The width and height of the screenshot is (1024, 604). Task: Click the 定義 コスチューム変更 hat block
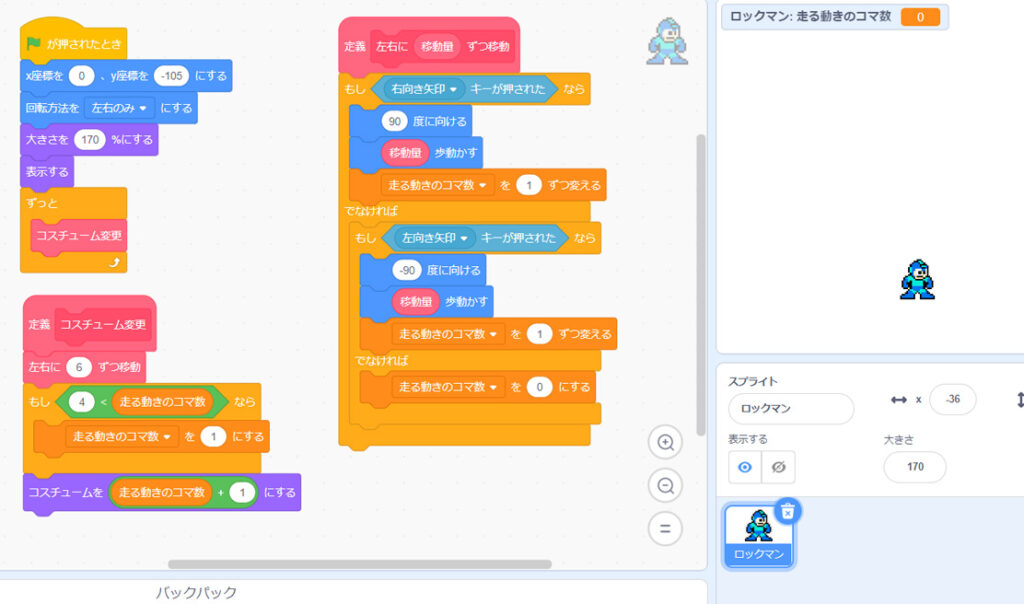[x=89, y=324]
